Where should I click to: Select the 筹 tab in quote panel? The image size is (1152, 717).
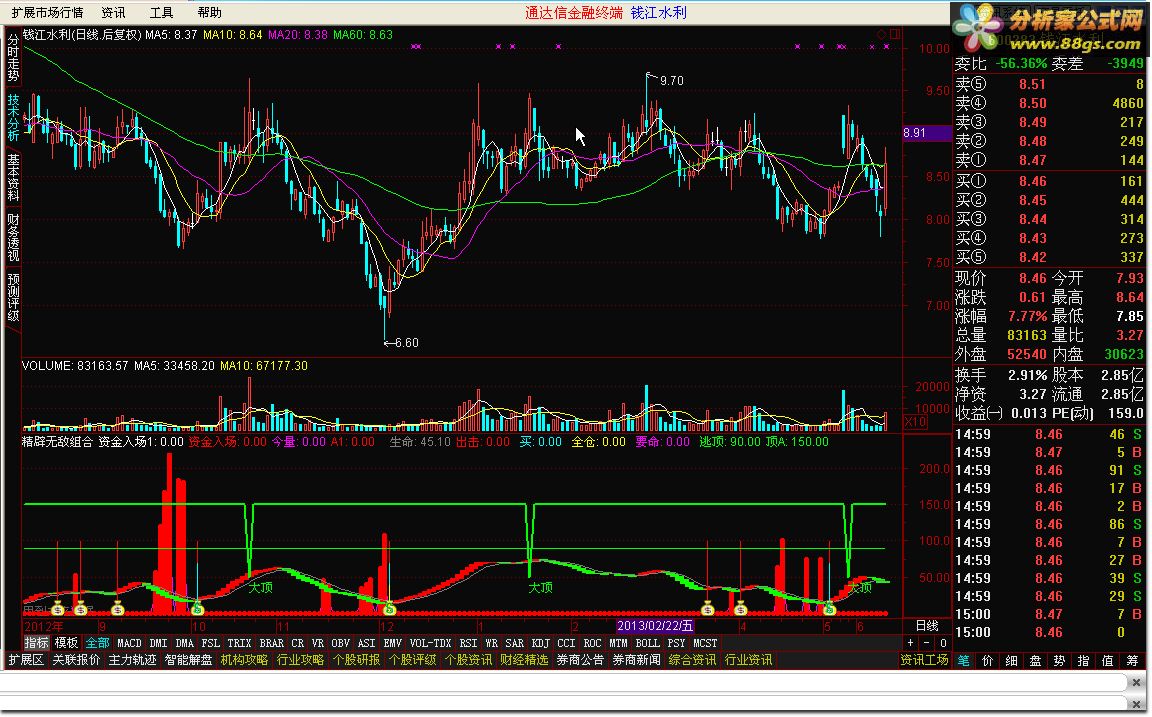[x=1131, y=660]
